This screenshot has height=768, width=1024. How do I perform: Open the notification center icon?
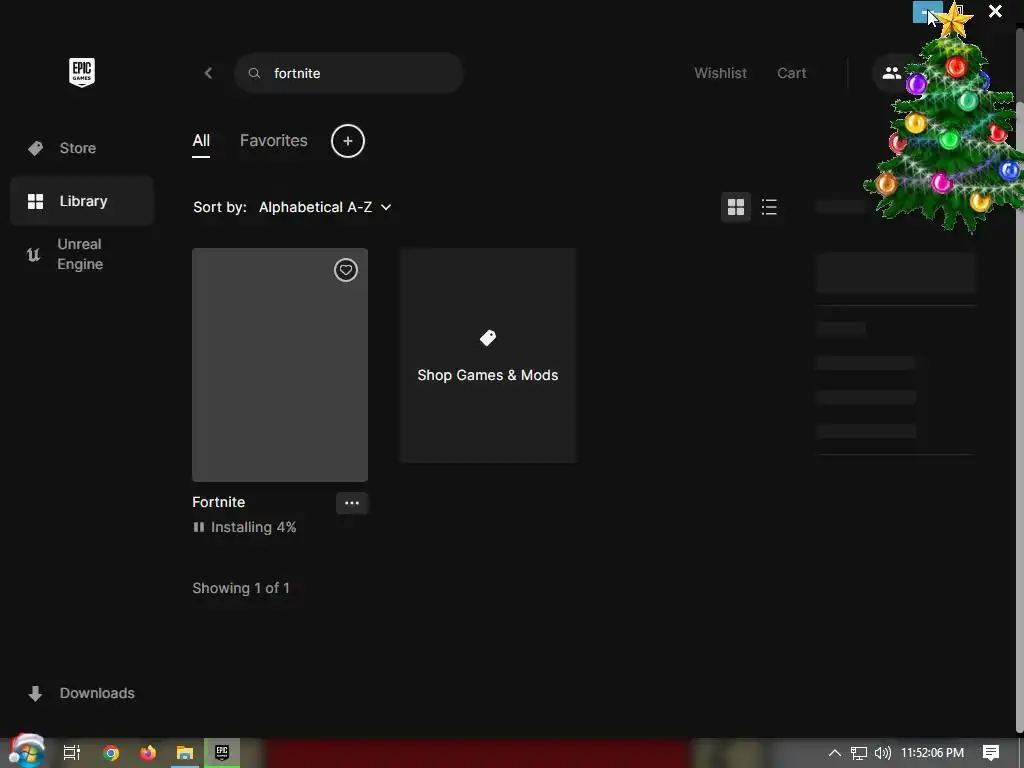(991, 753)
